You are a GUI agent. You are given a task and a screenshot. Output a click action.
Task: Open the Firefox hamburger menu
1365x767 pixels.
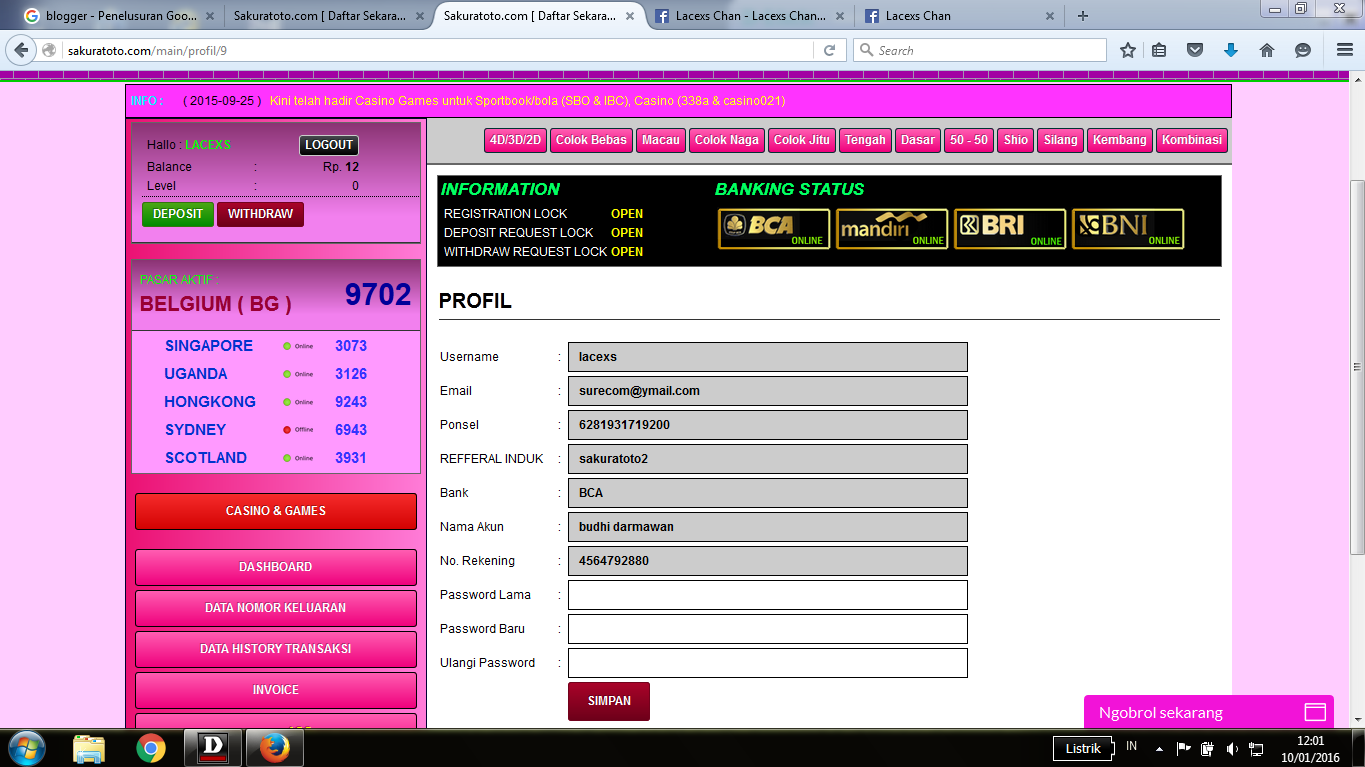(x=1345, y=50)
